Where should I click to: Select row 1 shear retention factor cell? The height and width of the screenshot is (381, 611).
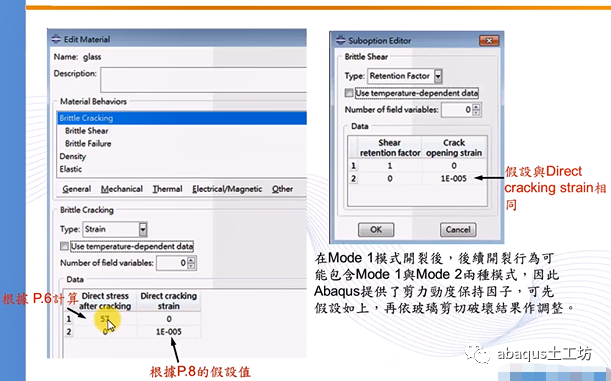click(390, 166)
